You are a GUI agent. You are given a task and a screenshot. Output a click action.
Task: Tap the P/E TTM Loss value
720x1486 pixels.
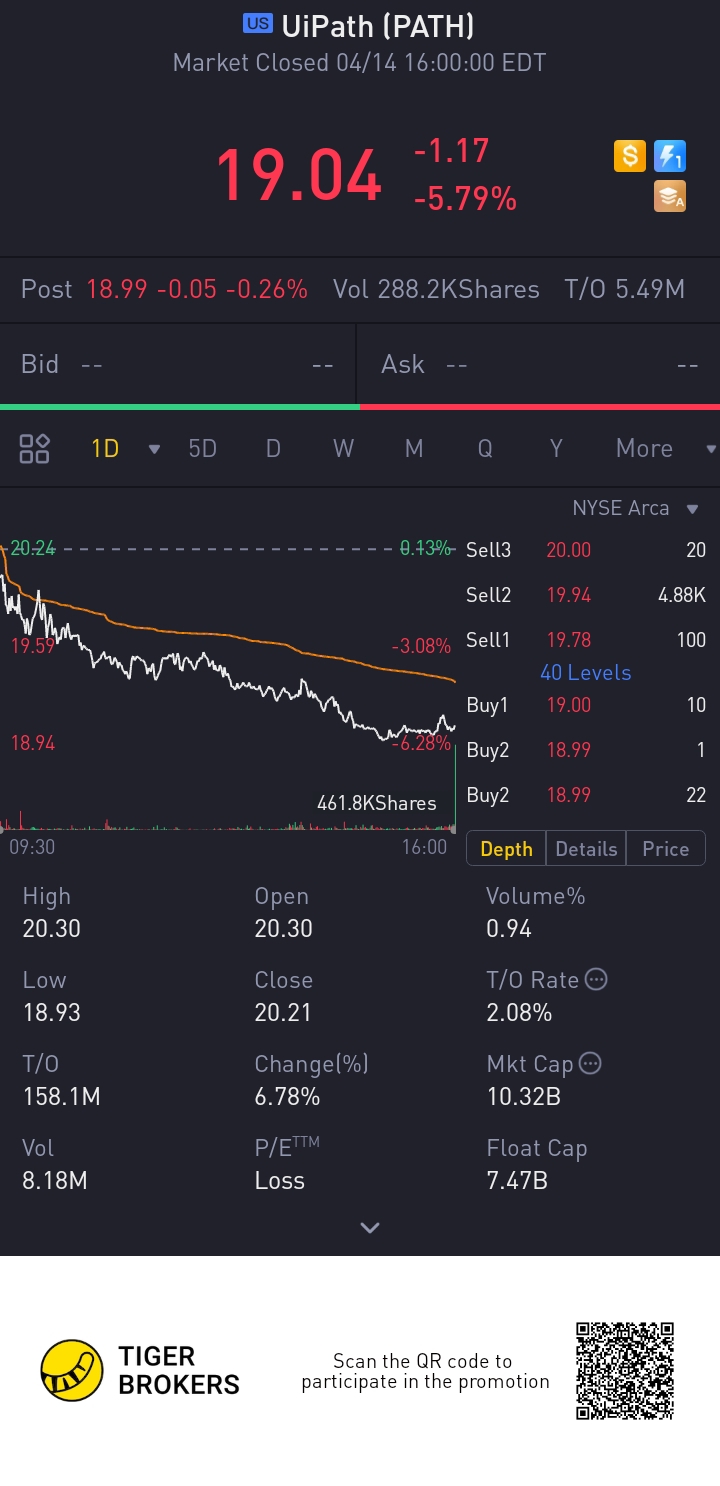tap(279, 1181)
